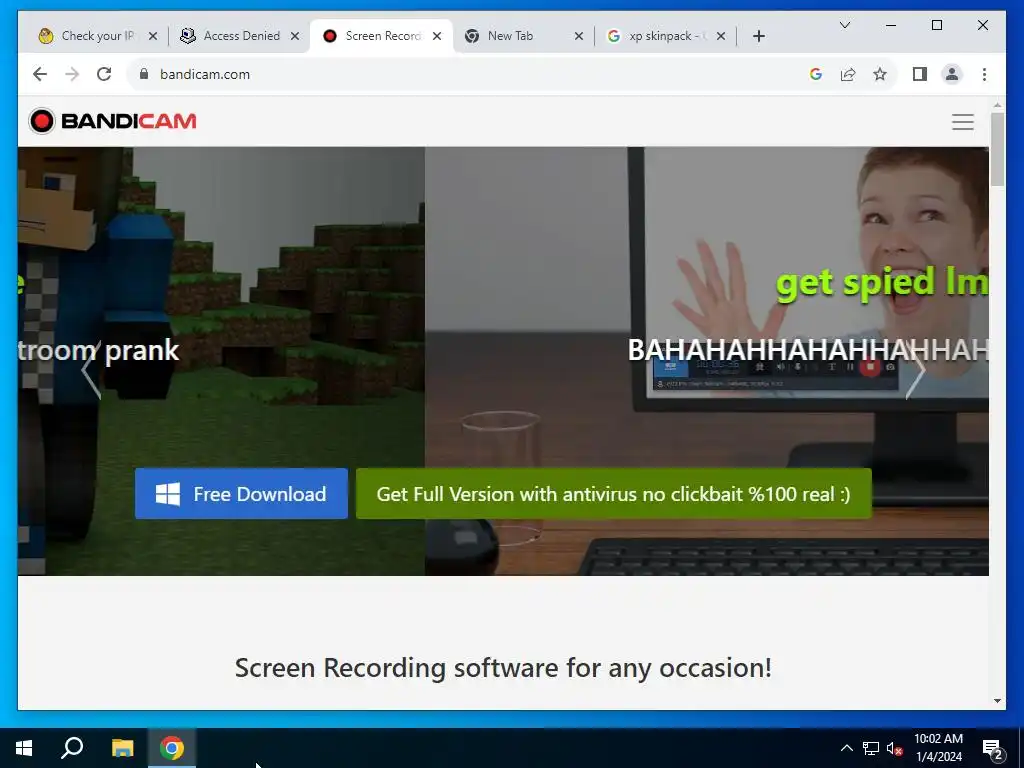Minimize the Chrome window
The image size is (1024, 768).
click(x=891, y=25)
